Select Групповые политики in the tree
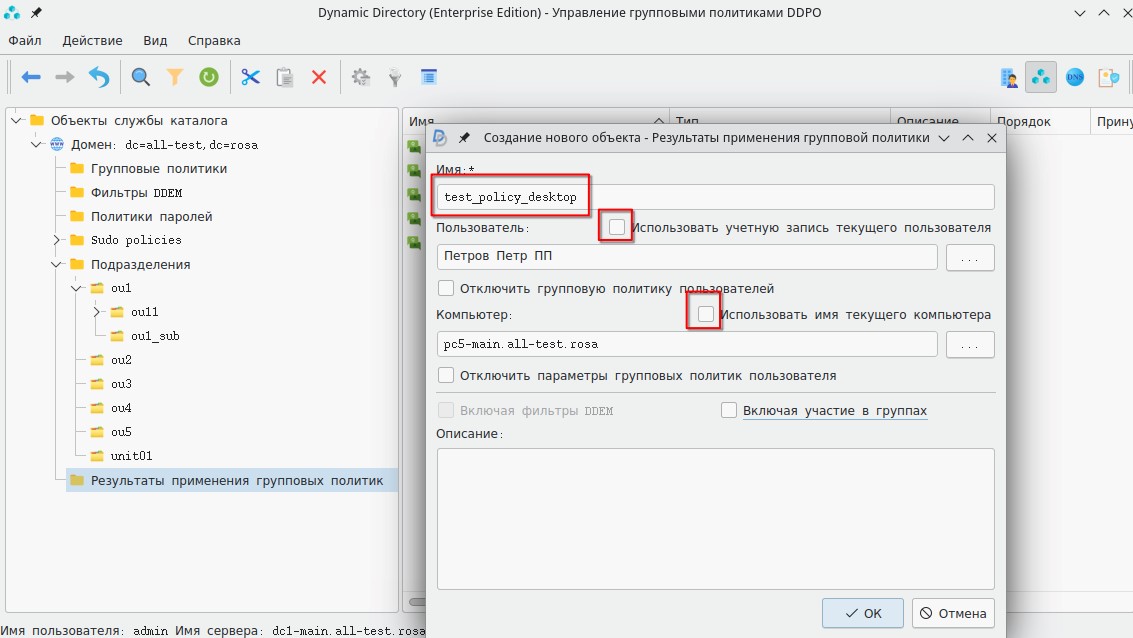This screenshot has height=638, width=1133. [158, 169]
